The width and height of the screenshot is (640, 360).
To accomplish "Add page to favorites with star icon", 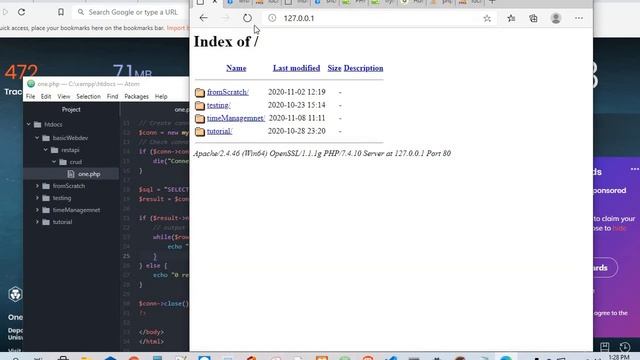I will coord(487,18).
